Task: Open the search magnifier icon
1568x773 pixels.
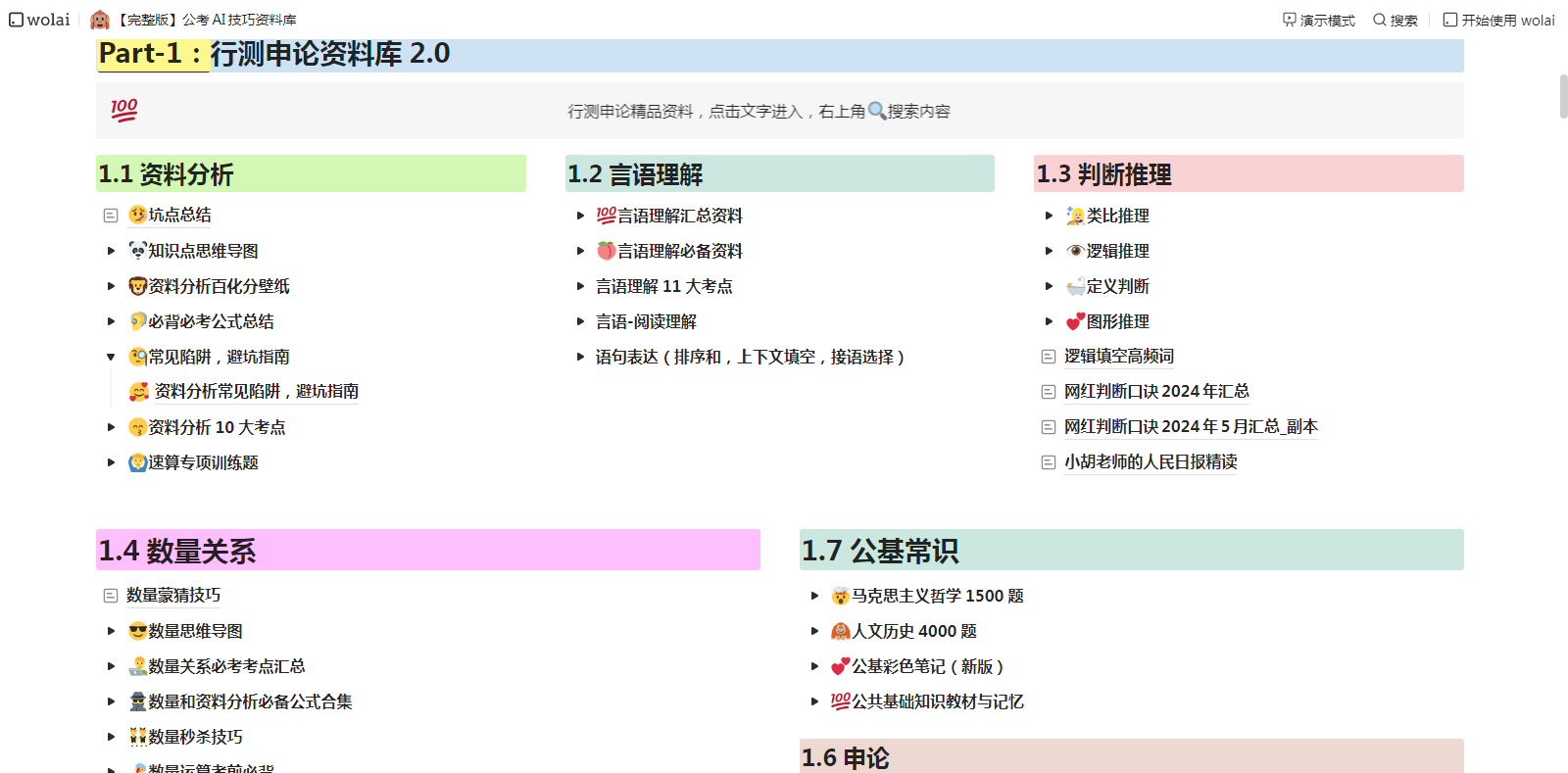Action: [1379, 20]
